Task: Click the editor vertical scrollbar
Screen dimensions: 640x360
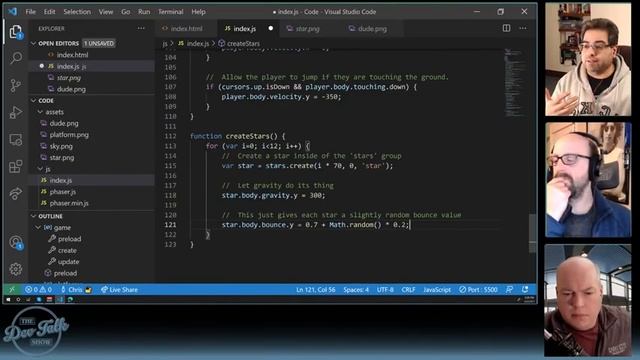Action: 532,233
